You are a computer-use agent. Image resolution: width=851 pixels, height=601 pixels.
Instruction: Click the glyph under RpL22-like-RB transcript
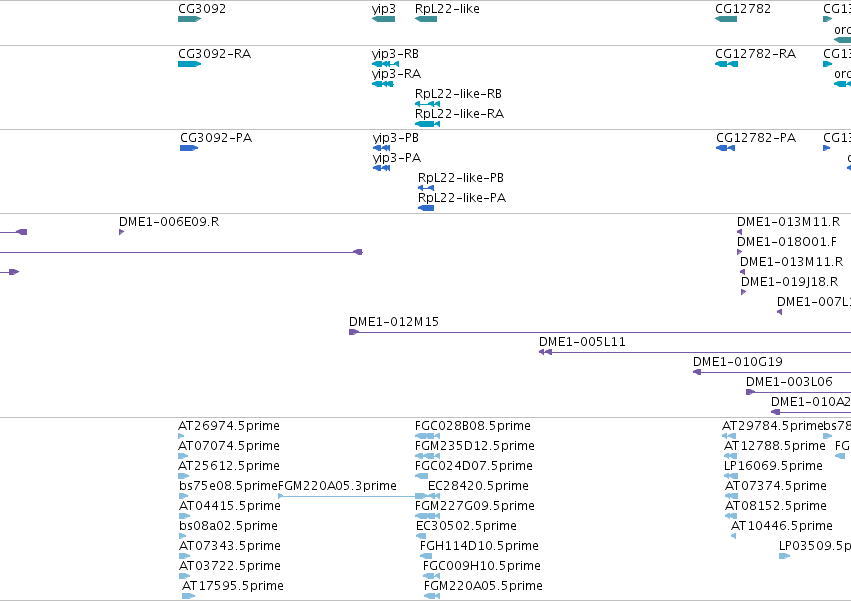pos(428,104)
